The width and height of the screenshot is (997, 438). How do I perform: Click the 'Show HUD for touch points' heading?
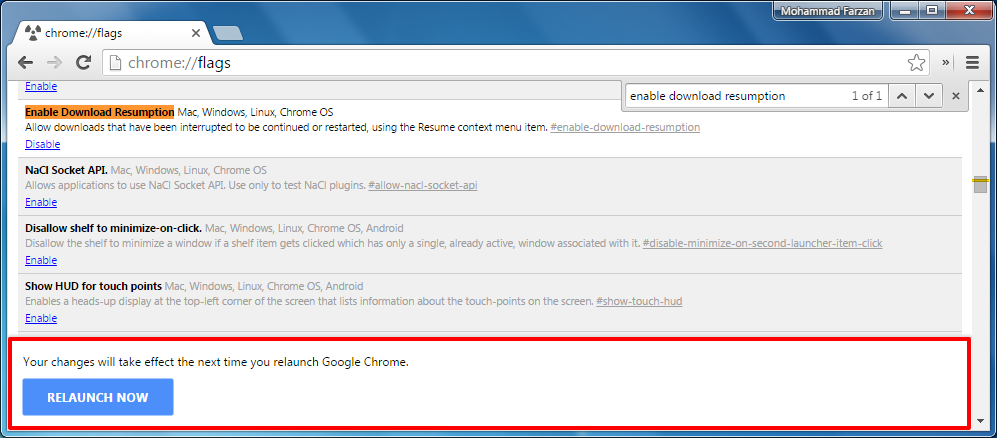[93, 286]
